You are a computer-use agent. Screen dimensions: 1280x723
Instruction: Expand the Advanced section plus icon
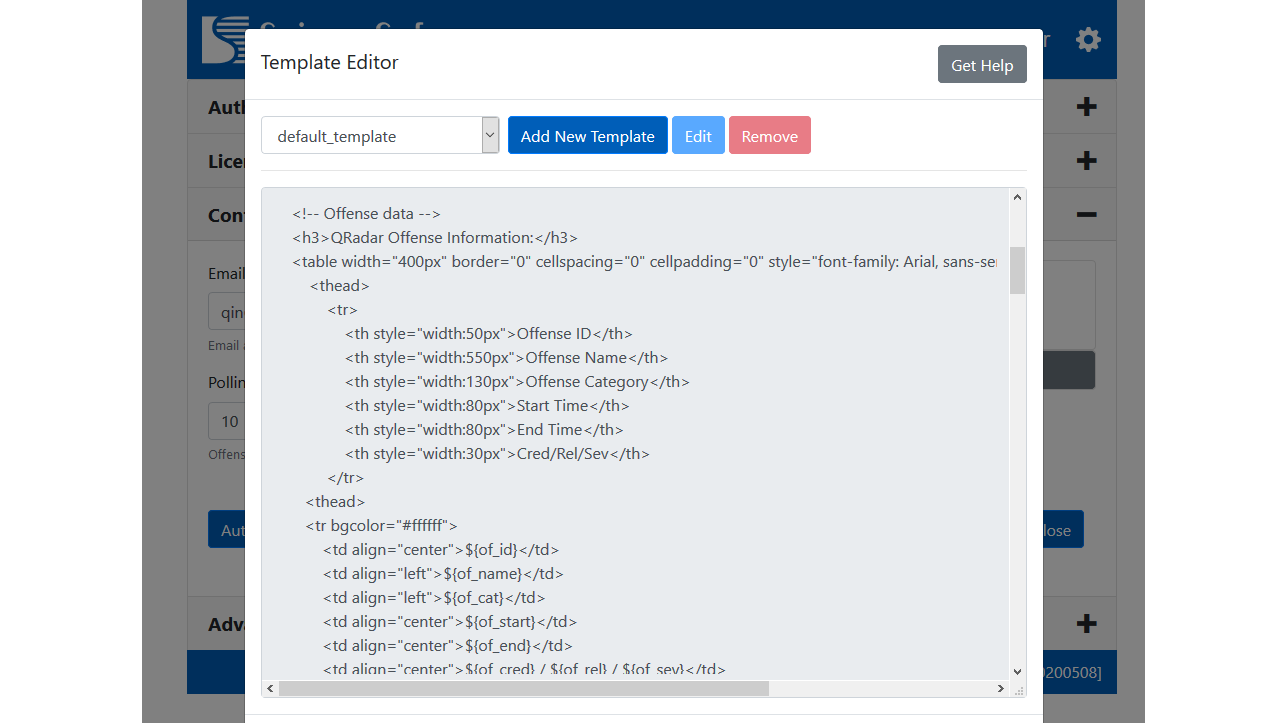(x=1087, y=624)
